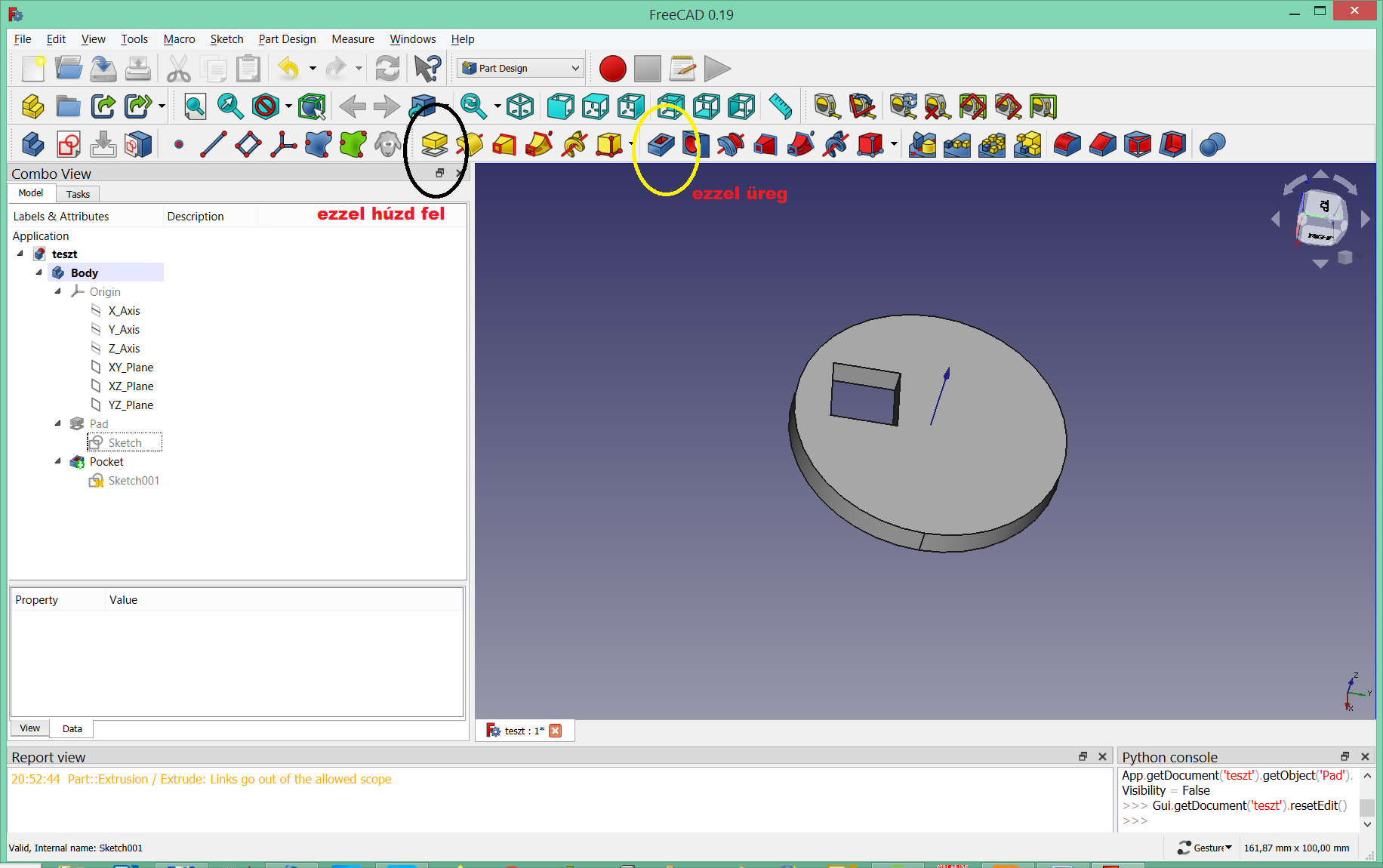The width and height of the screenshot is (1383, 868).
Task: Open the MultiTransform tool
Action: click(x=1027, y=144)
